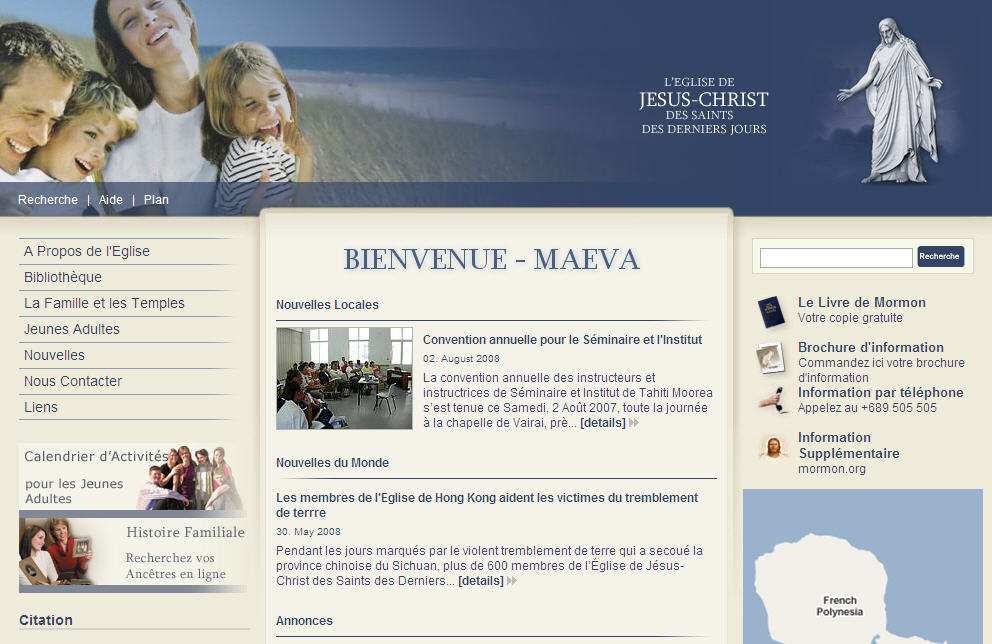Image resolution: width=992 pixels, height=644 pixels.
Task: Click the information brochure icon
Action: click(771, 357)
